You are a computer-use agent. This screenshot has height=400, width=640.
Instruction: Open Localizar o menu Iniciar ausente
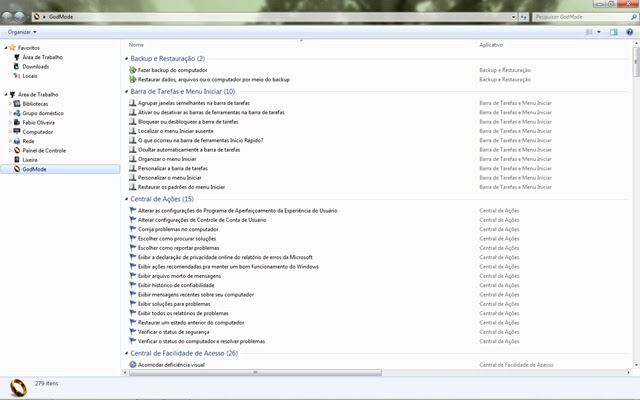(x=176, y=131)
